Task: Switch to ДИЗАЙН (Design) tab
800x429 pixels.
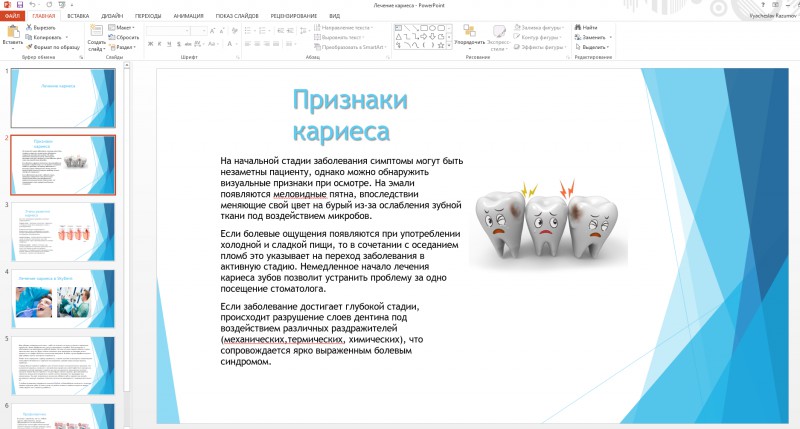Action: (112, 16)
